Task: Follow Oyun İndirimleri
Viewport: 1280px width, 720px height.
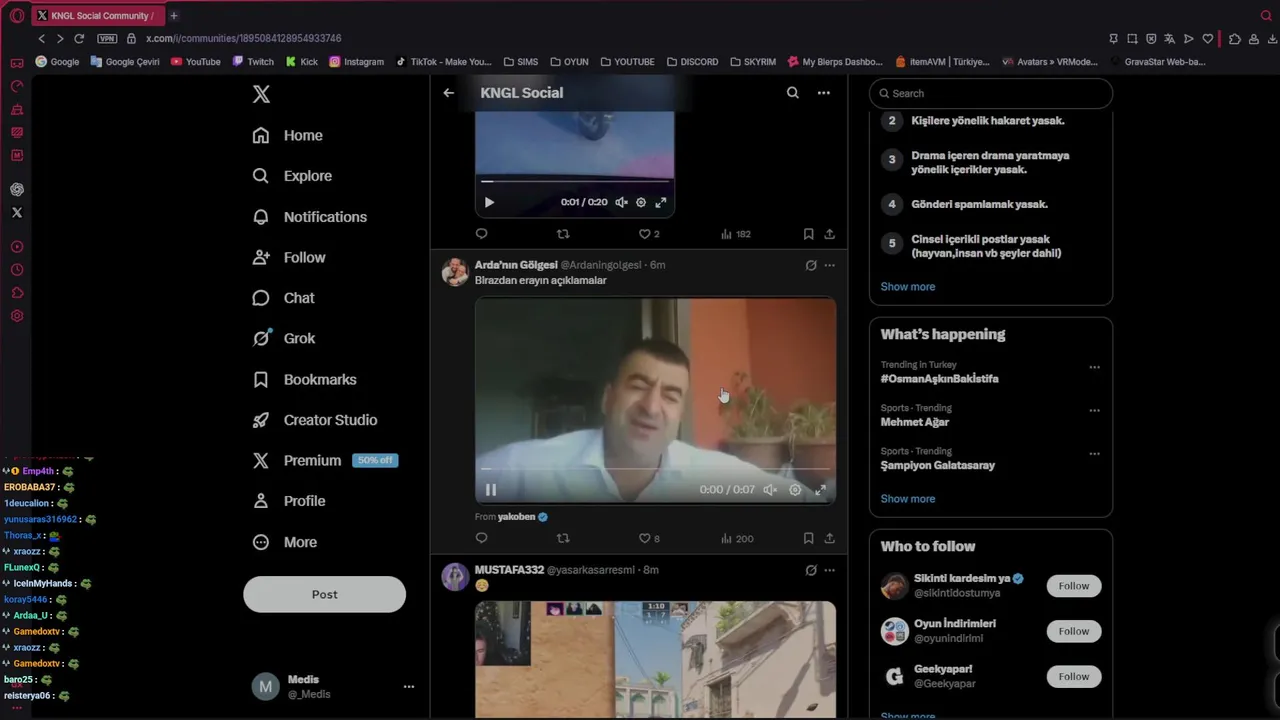Action: coord(1073,631)
